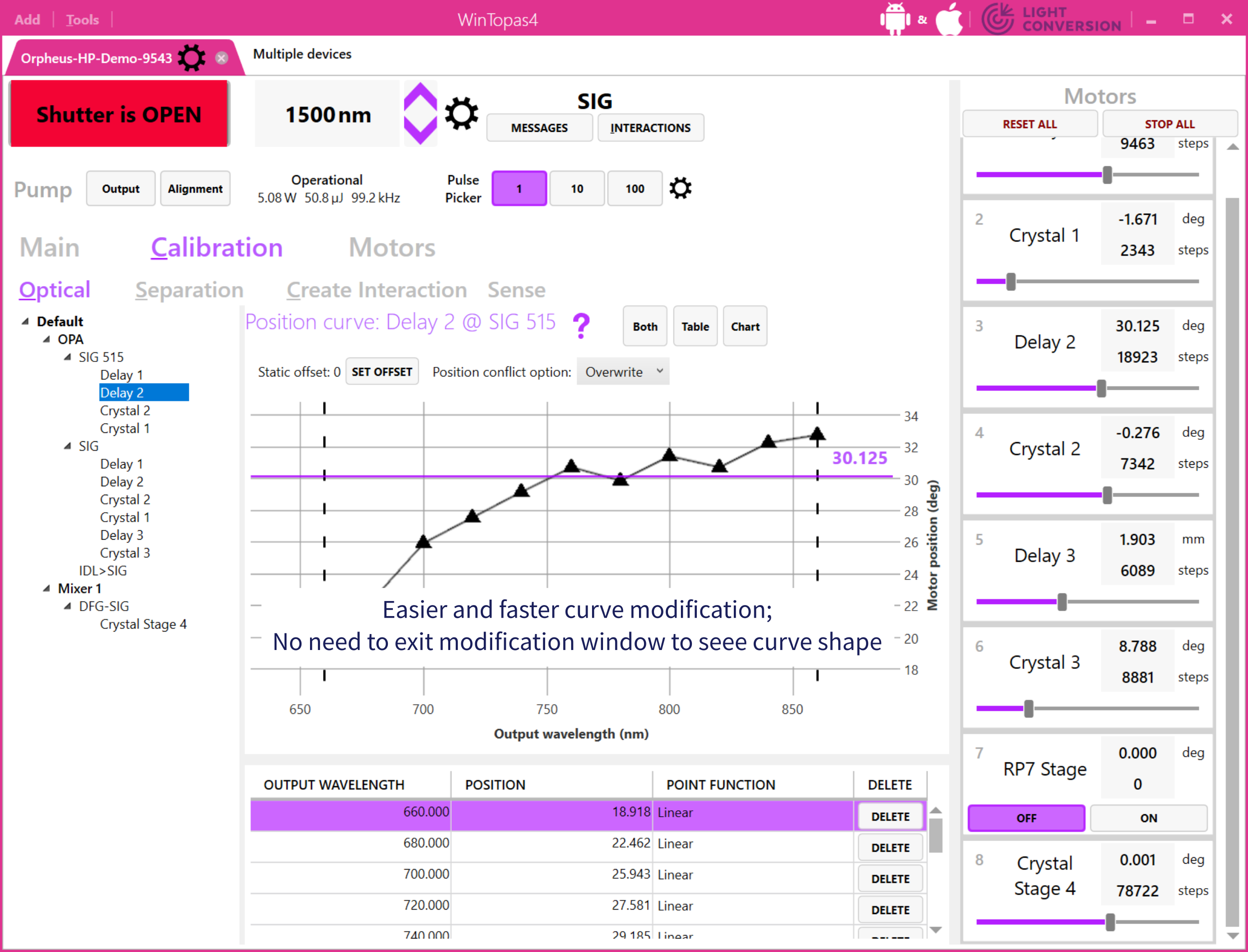Delete the 700.000 wavelength row
Viewport: 1248px width, 952px height.
click(890, 879)
